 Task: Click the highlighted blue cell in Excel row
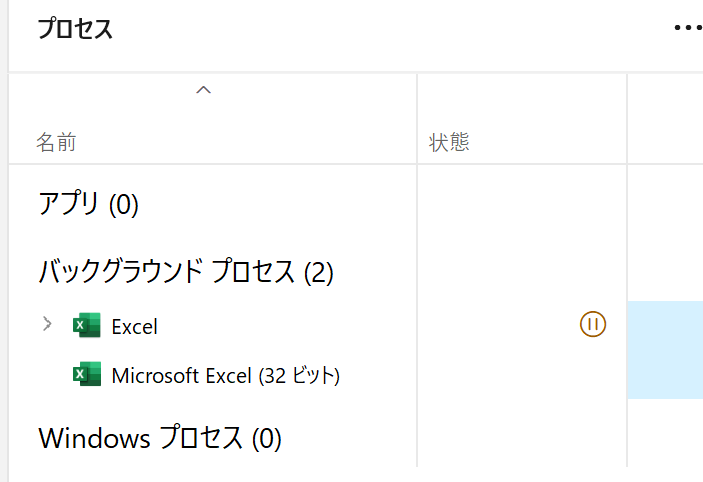click(665, 326)
